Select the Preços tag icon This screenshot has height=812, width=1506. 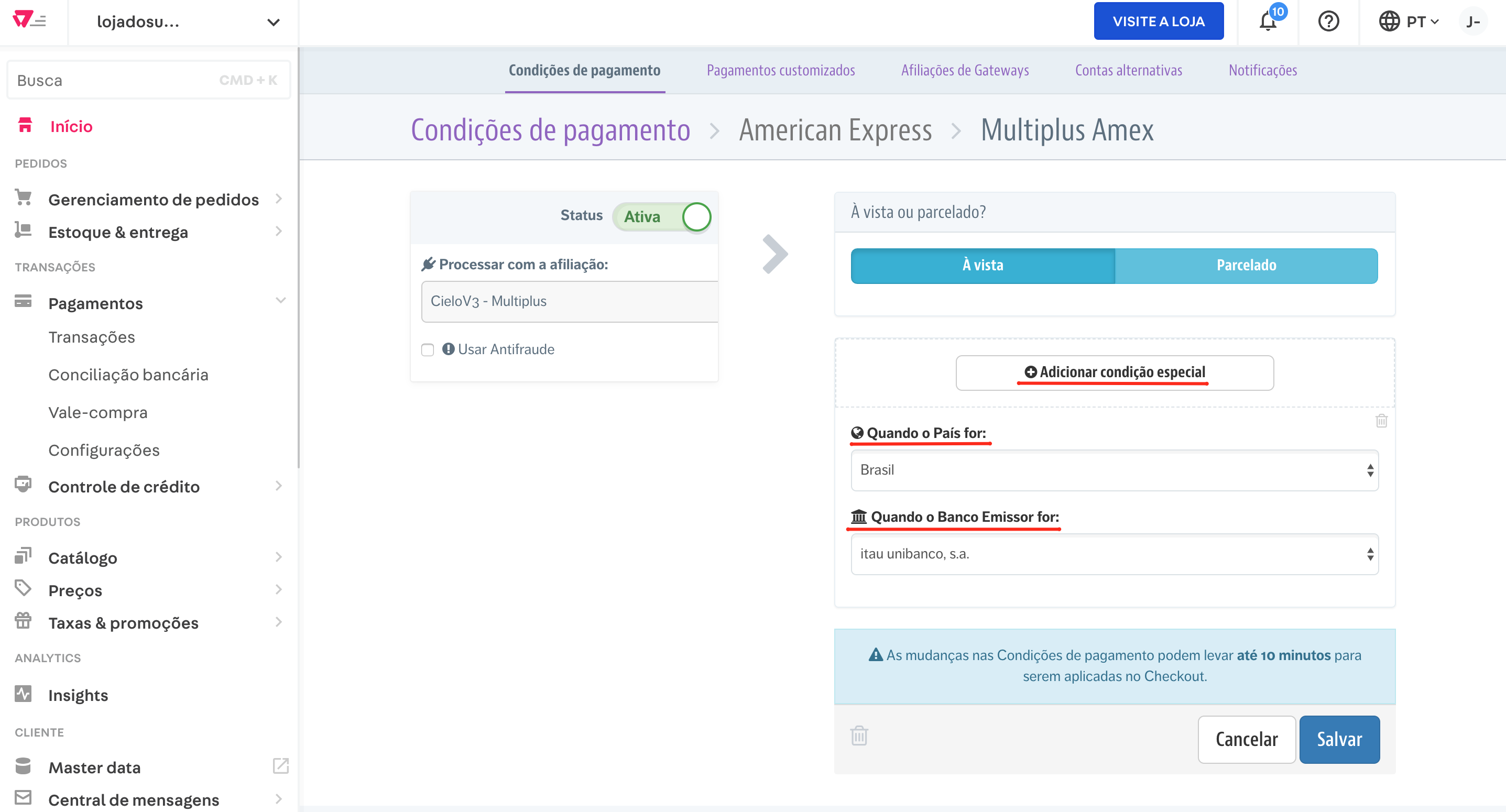[x=24, y=589]
